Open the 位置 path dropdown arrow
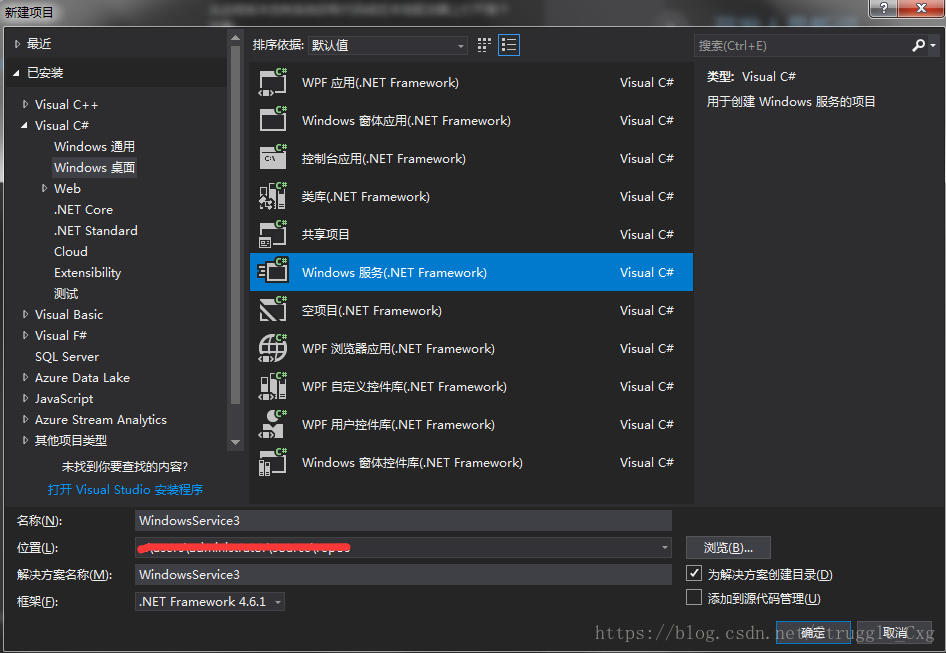Screen dimensions: 946x653 pyautogui.click(x=664, y=547)
